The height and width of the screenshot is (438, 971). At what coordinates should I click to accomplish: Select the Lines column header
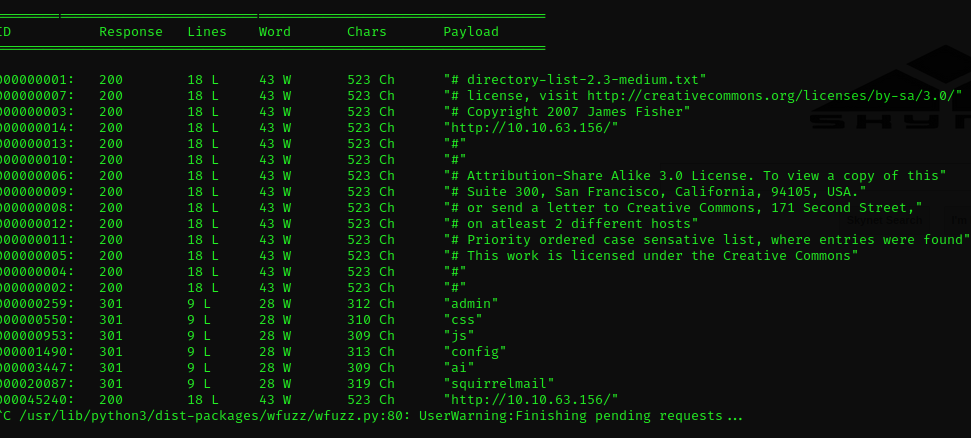tap(207, 32)
